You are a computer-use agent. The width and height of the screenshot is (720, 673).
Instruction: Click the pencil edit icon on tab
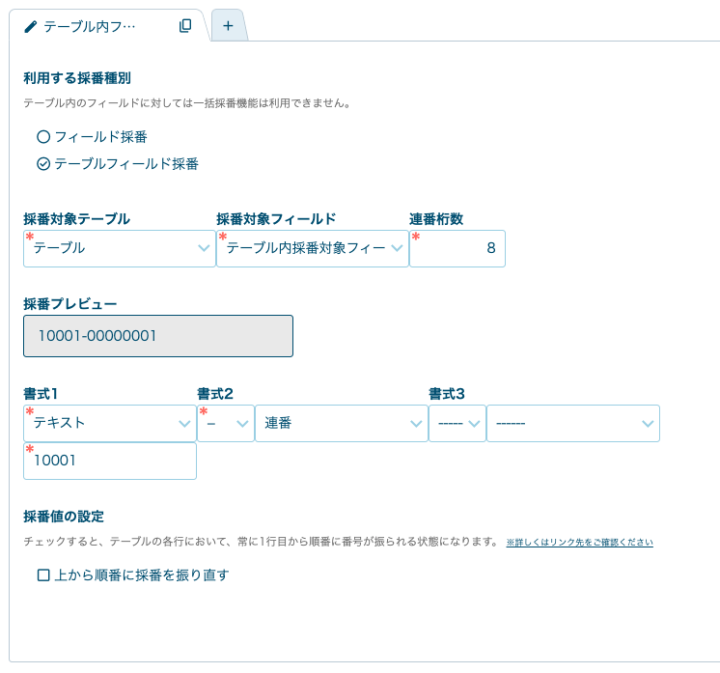pyautogui.click(x=30, y=27)
